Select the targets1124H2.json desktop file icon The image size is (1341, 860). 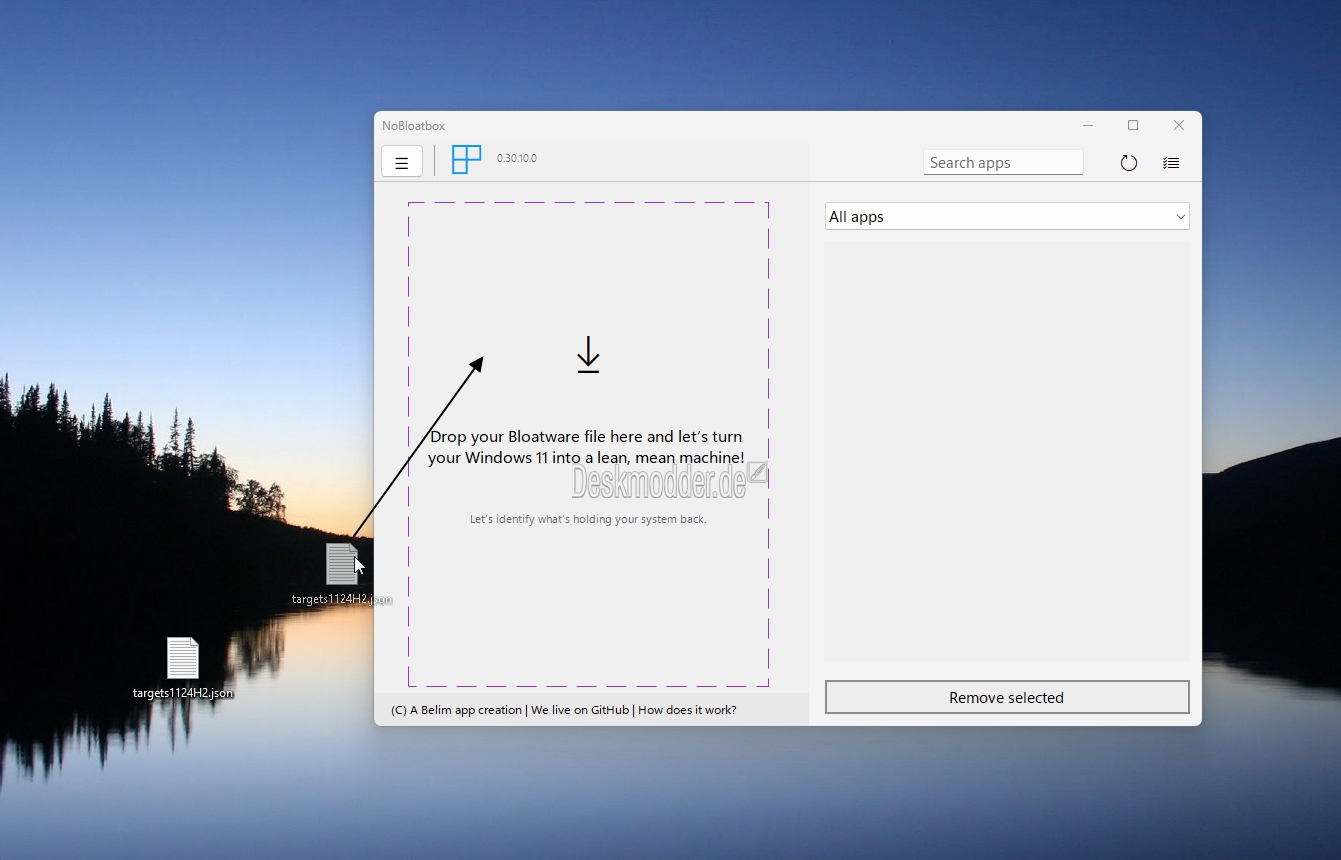coord(183,668)
